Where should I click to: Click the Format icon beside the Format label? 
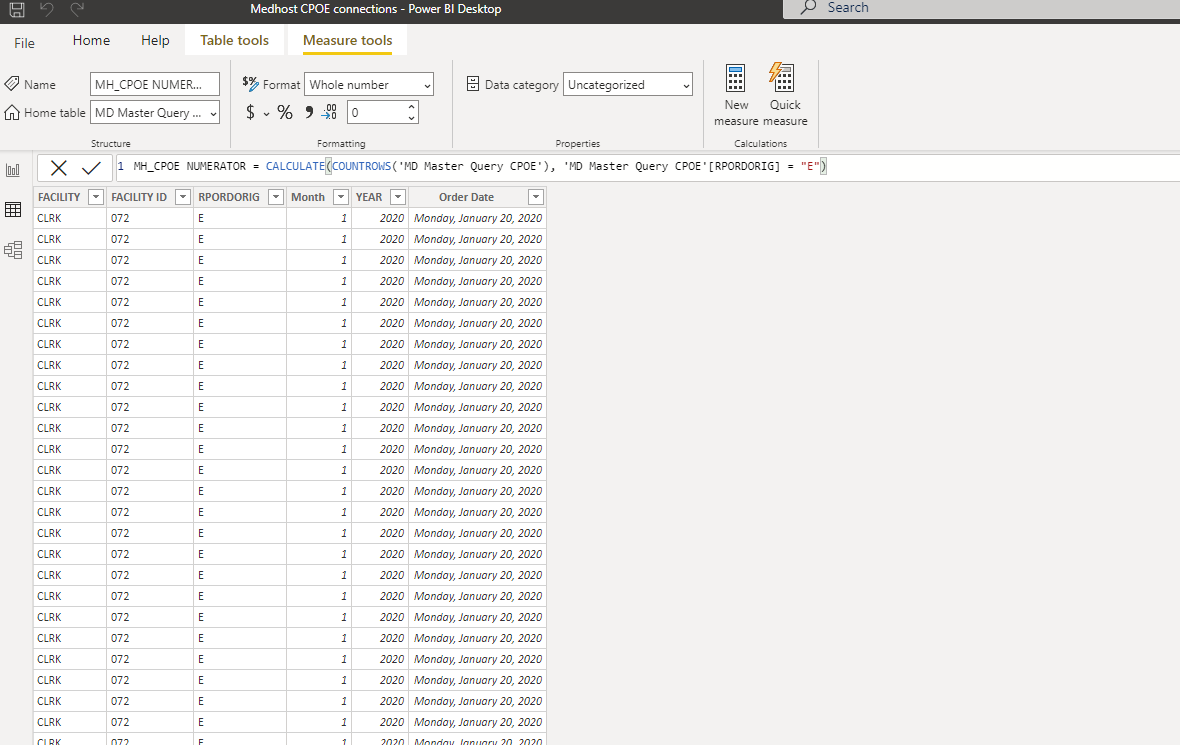click(251, 83)
